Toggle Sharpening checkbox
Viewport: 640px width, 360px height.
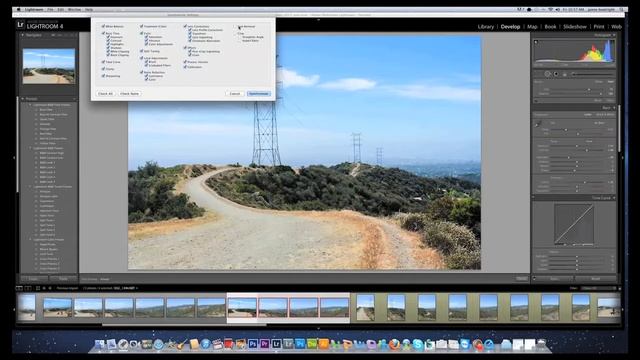(x=103, y=76)
